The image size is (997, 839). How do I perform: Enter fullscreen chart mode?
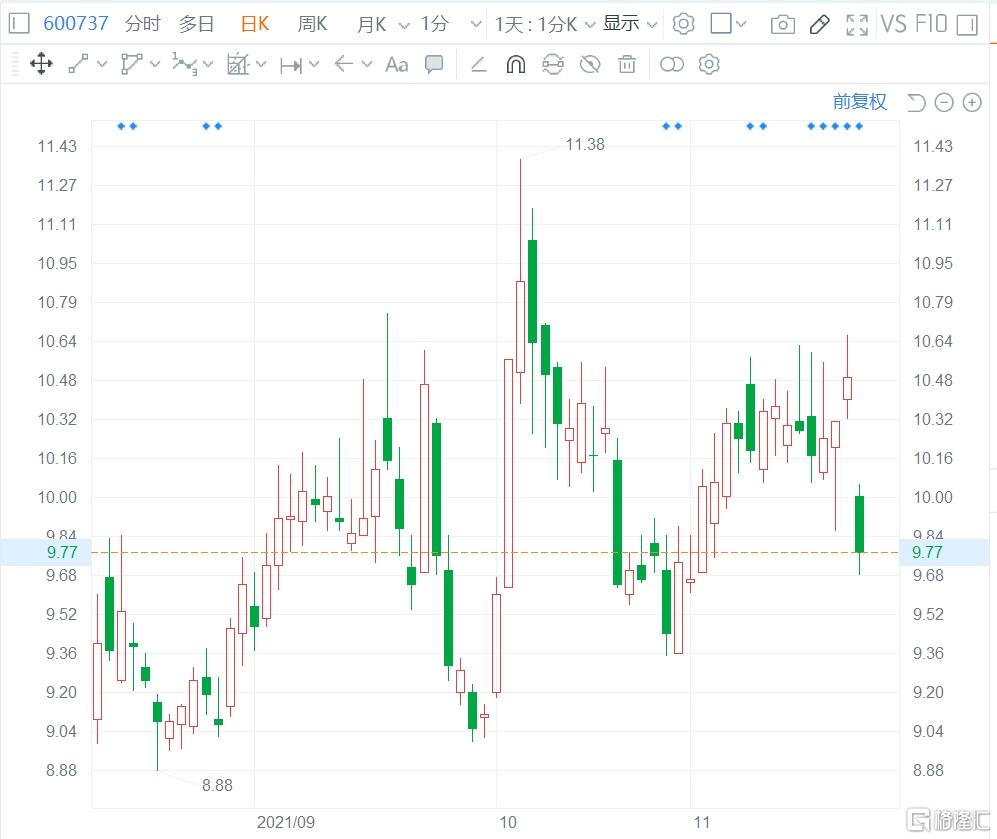pyautogui.click(x=856, y=25)
